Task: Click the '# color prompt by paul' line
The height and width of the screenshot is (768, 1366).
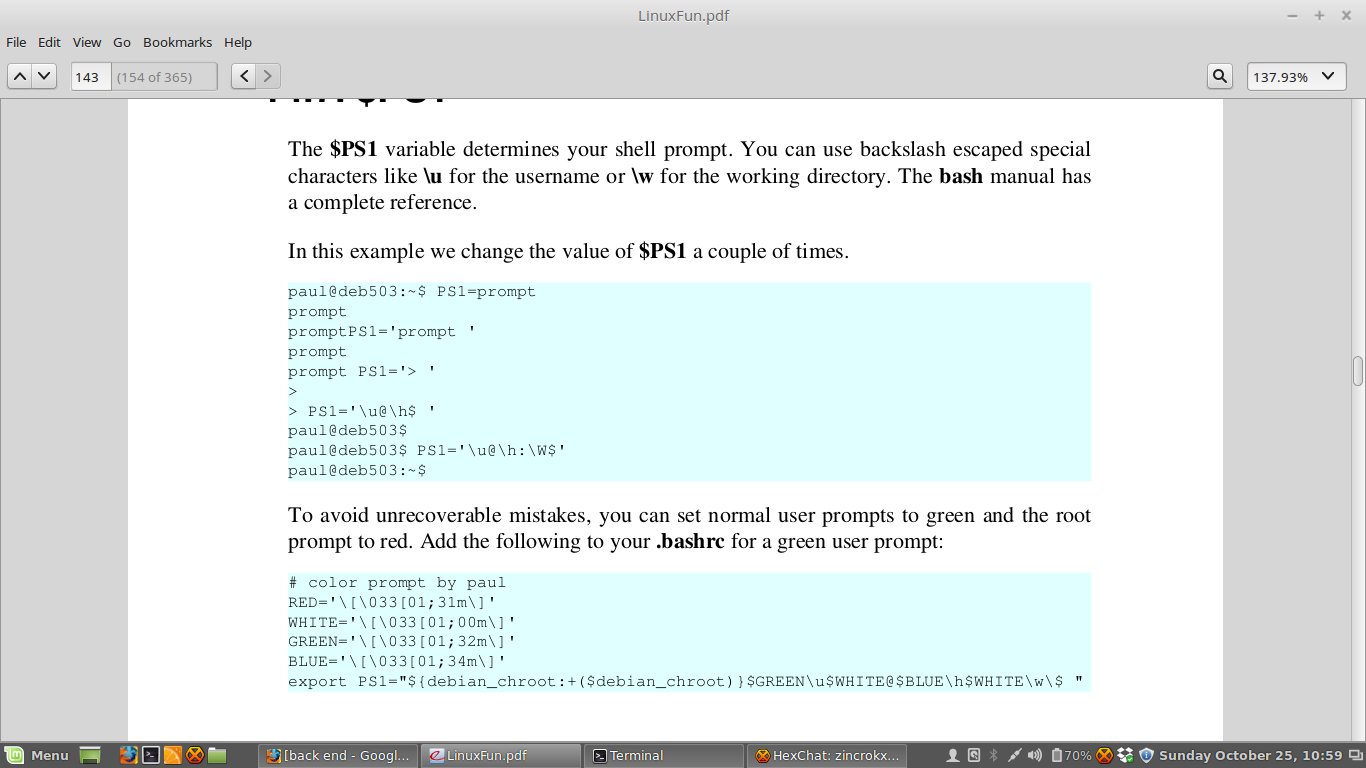Action: [397, 582]
